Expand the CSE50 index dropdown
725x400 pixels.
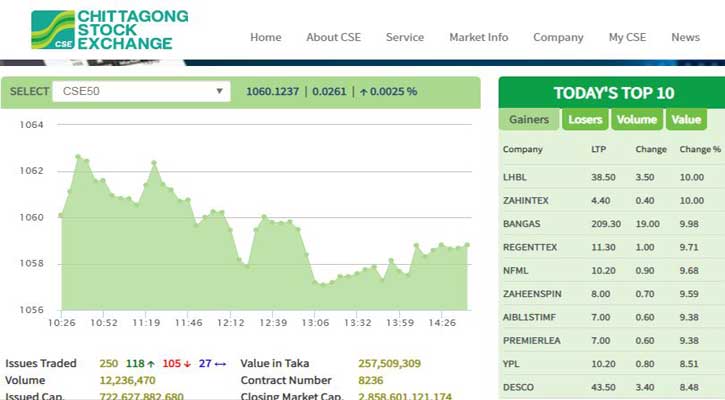point(141,92)
